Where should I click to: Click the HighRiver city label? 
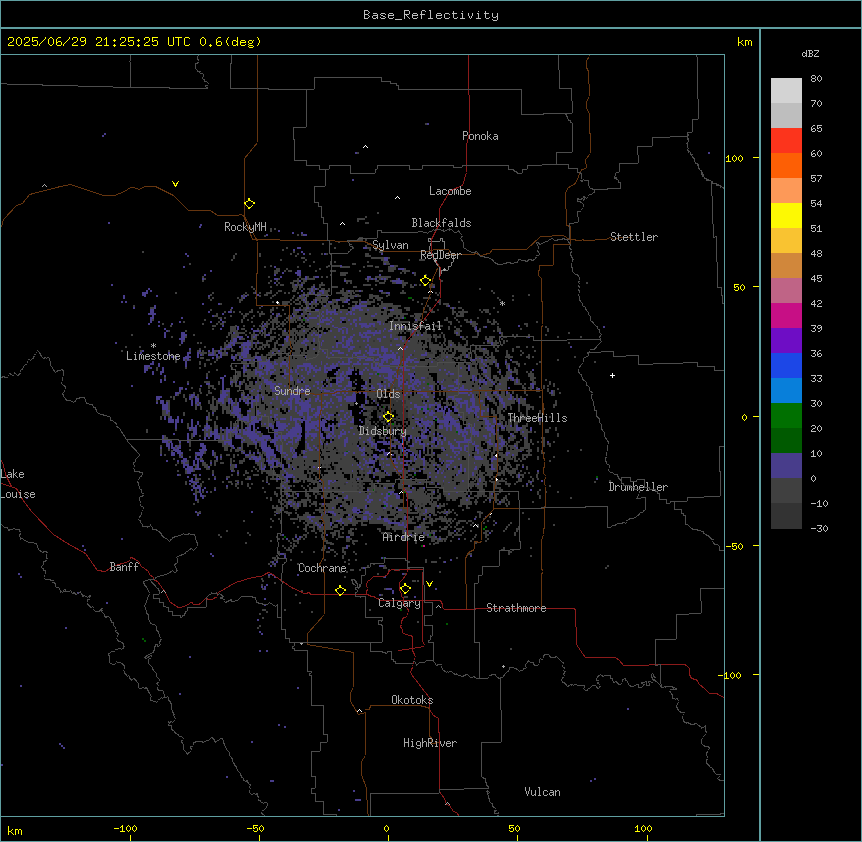pos(430,743)
